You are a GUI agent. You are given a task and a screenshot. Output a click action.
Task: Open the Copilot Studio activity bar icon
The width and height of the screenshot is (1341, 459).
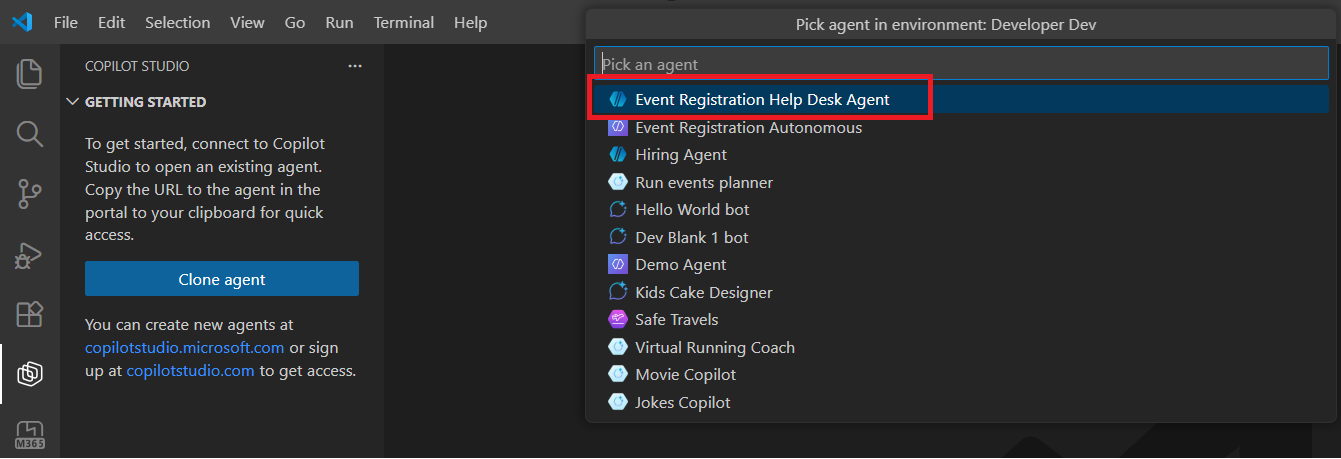click(30, 374)
